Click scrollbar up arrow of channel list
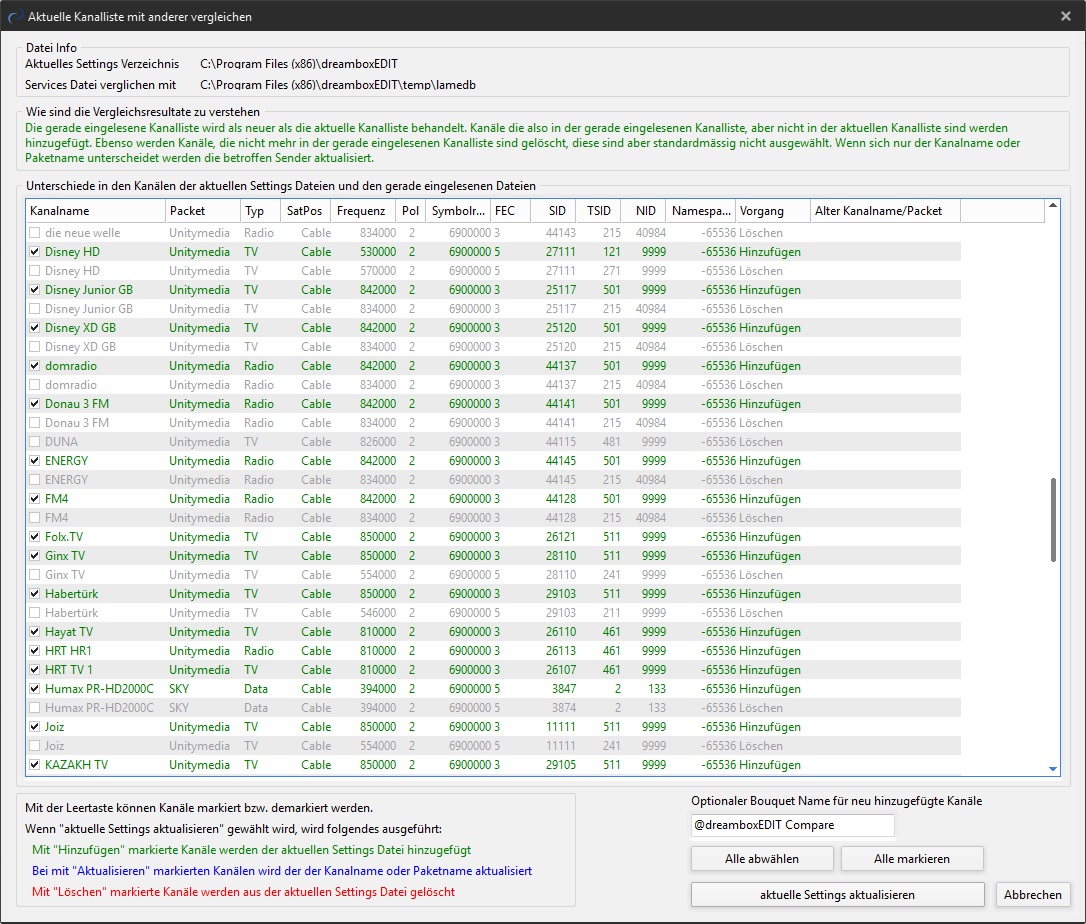Viewport: 1086px width, 924px height. click(1053, 206)
